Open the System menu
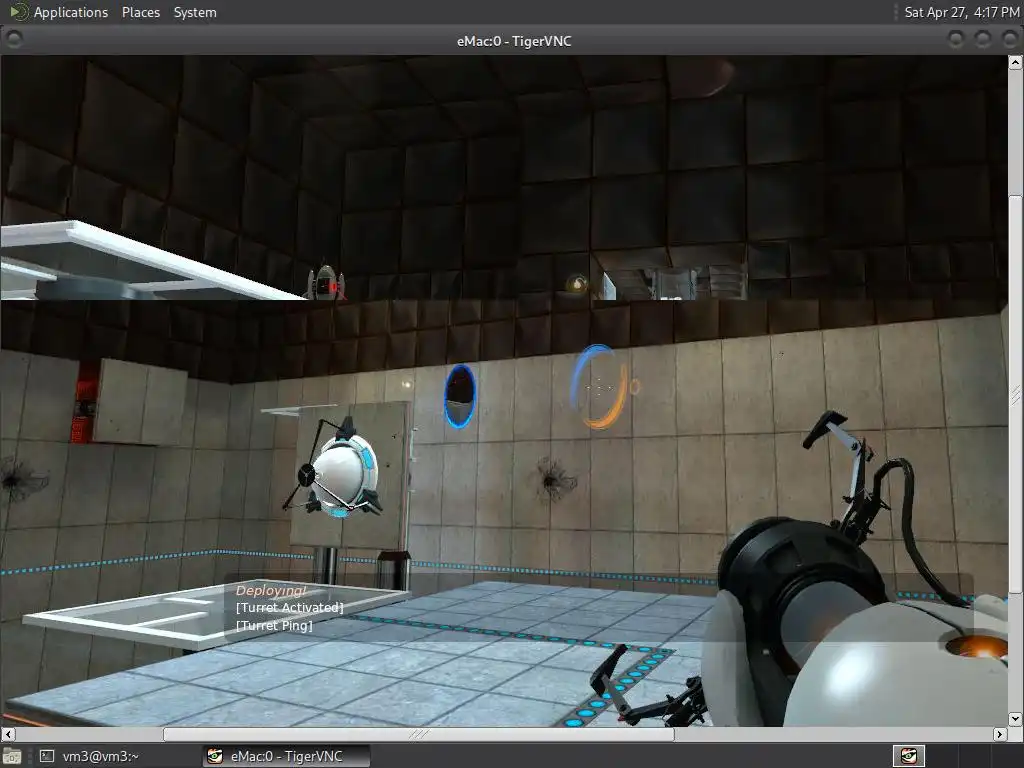The width and height of the screenshot is (1024, 768). point(195,12)
